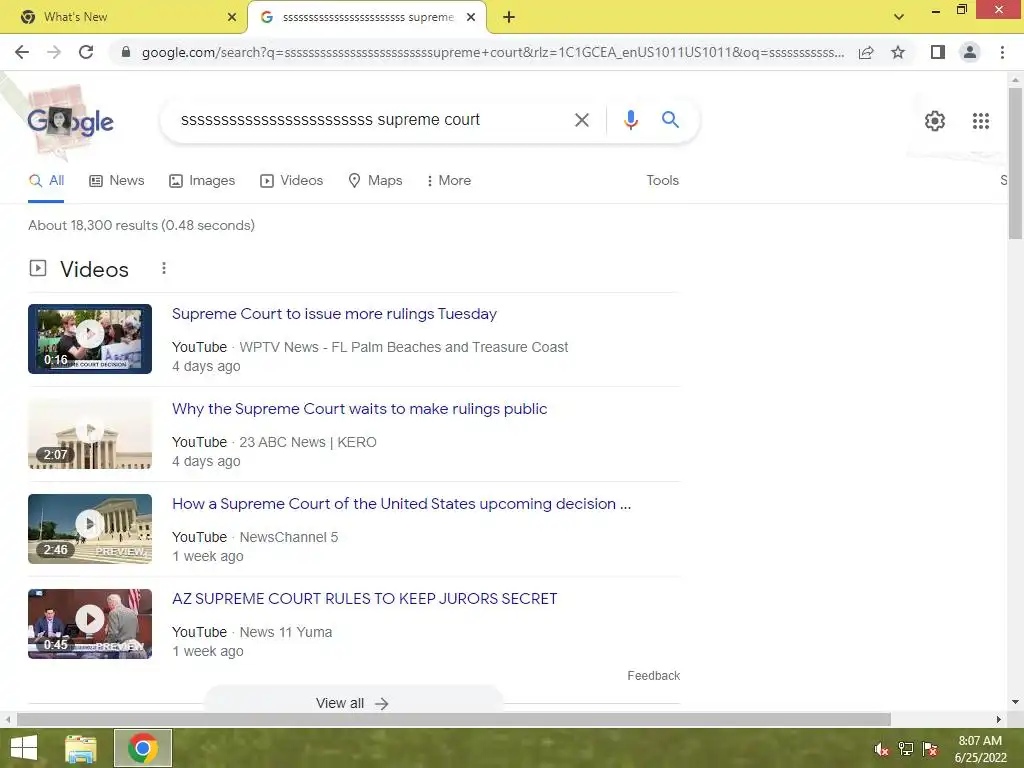
Task: Send Feedback on video results
Action: coord(653,676)
